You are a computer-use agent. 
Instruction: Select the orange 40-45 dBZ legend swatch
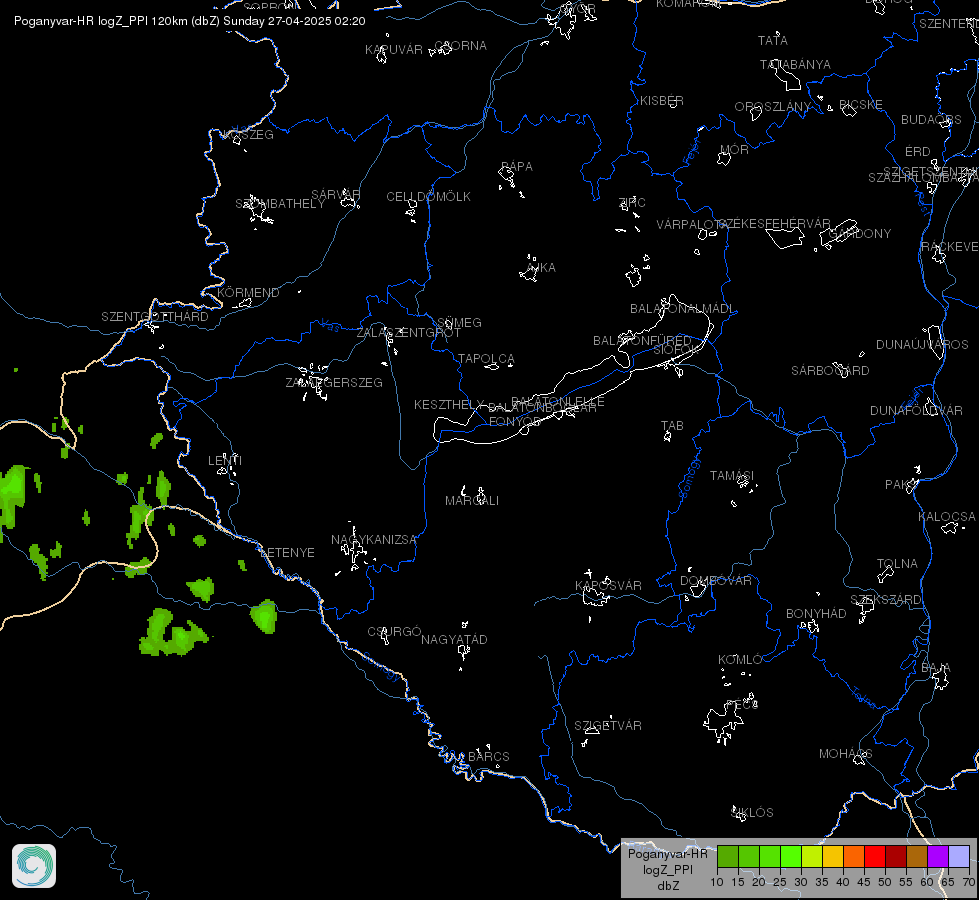click(854, 857)
